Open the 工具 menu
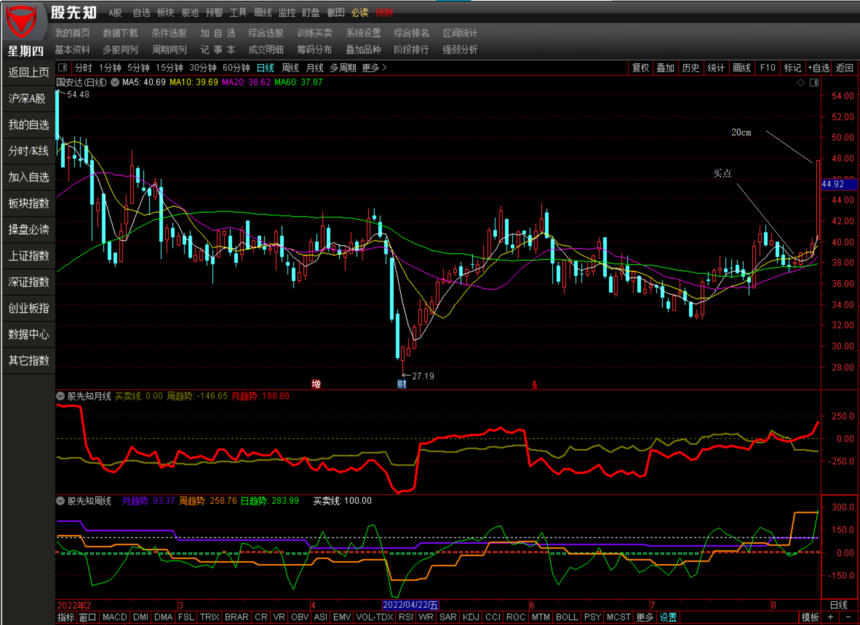860x625 pixels. coord(238,13)
